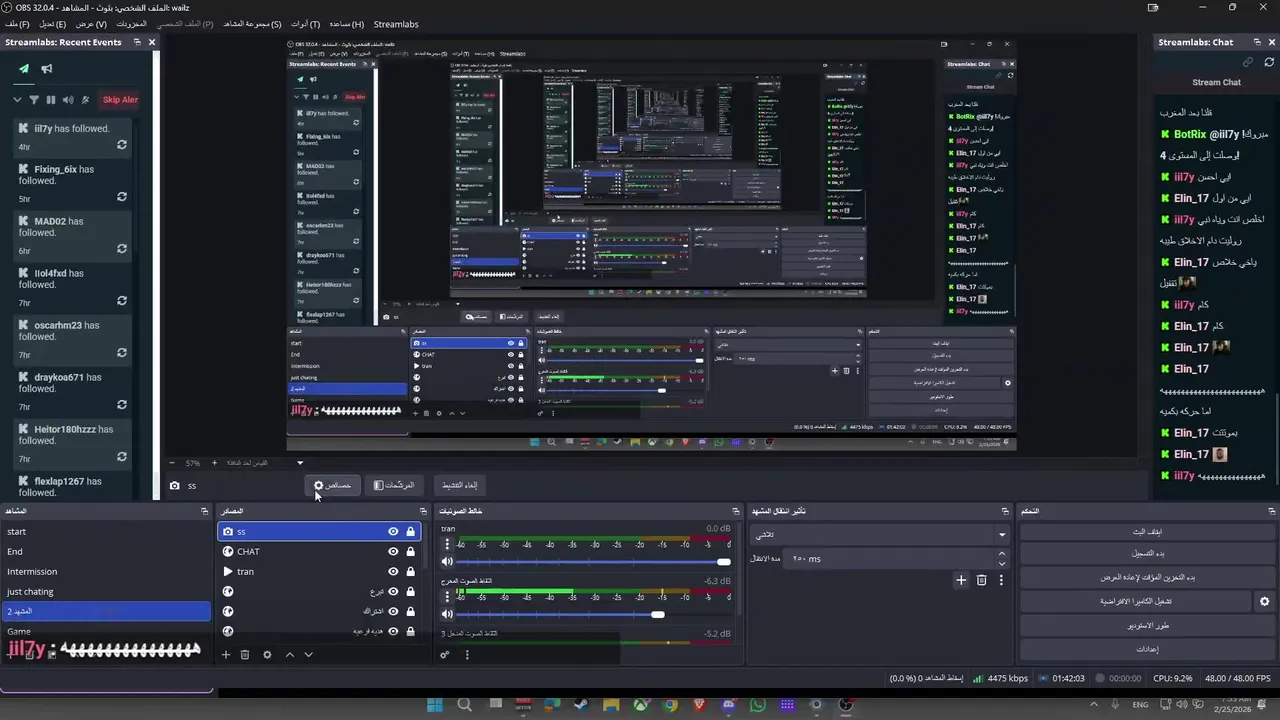This screenshot has width=1280, height=720.
Task: Click the speaker icon in Recent Events toolbar
Action: [x=68, y=100]
